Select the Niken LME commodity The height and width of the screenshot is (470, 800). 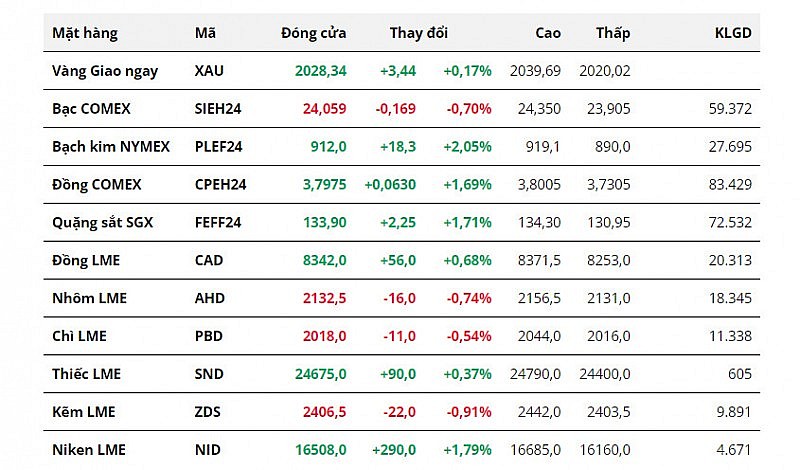tap(89, 451)
